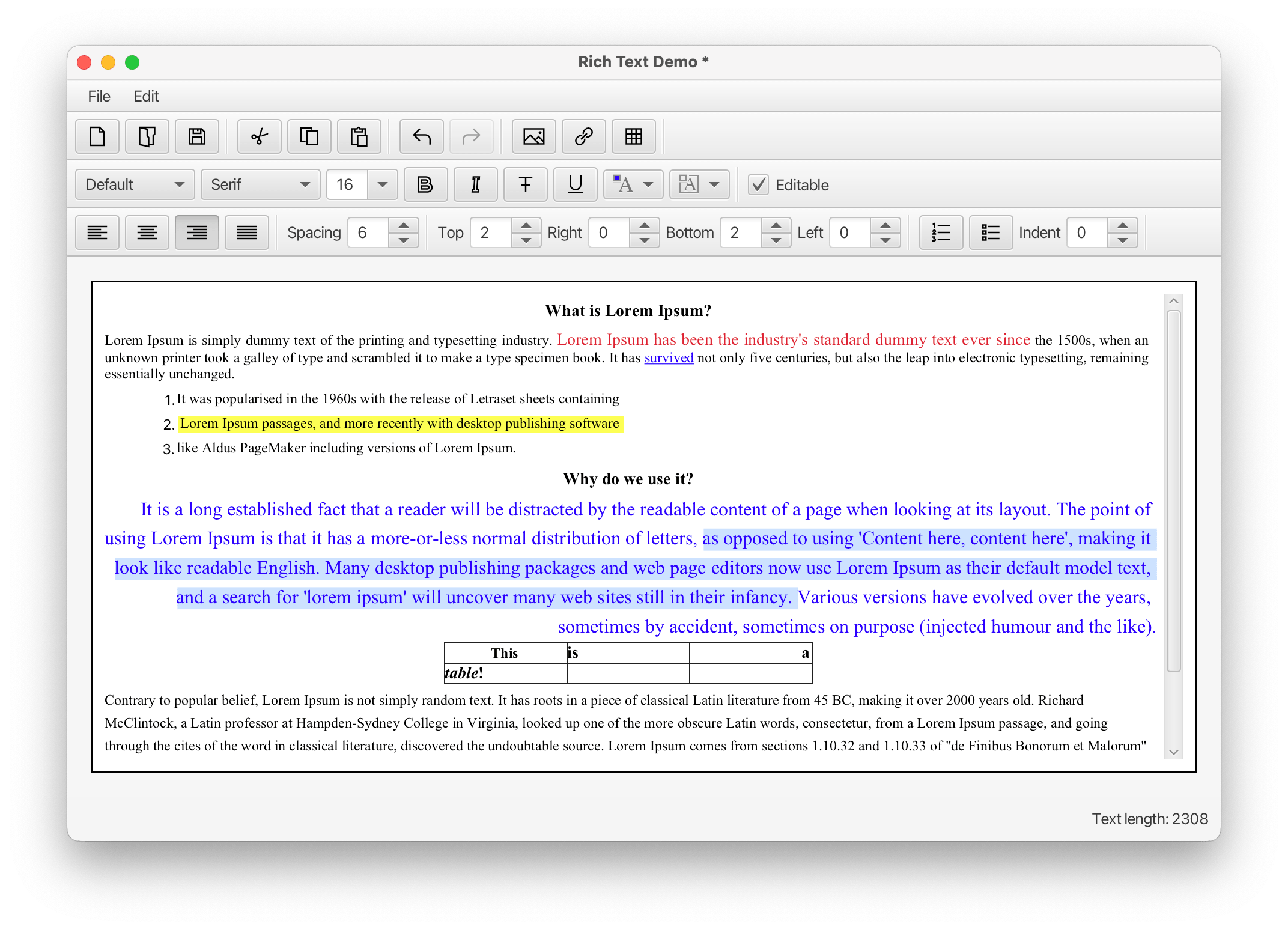Click list item 'like Aldus PageMaker'
The width and height of the screenshot is (1288, 930).
tap(346, 448)
